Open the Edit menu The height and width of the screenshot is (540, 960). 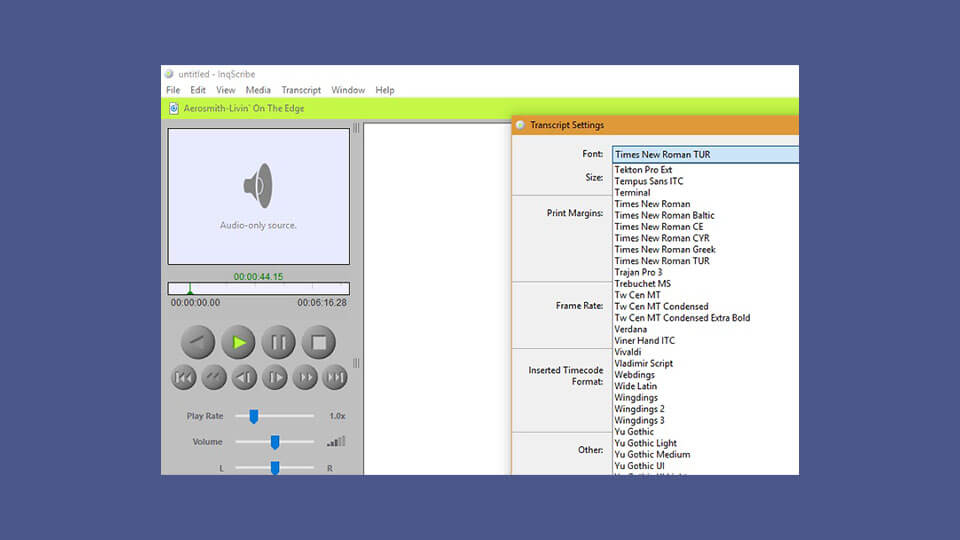point(198,90)
